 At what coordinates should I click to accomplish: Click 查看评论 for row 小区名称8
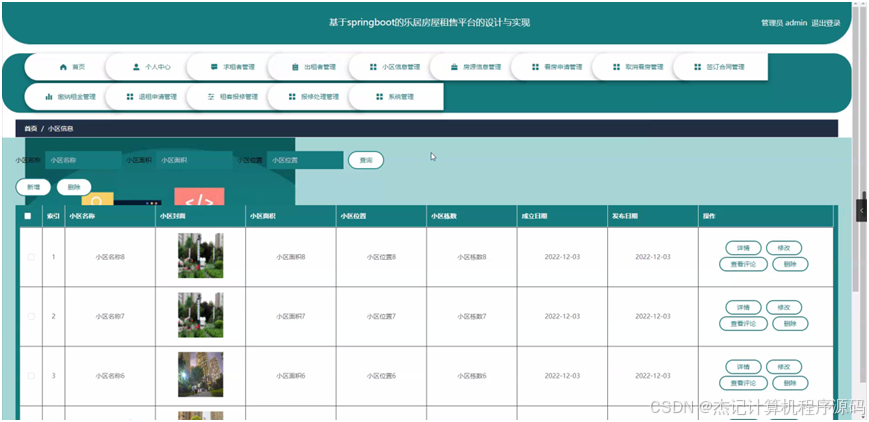coord(743,265)
